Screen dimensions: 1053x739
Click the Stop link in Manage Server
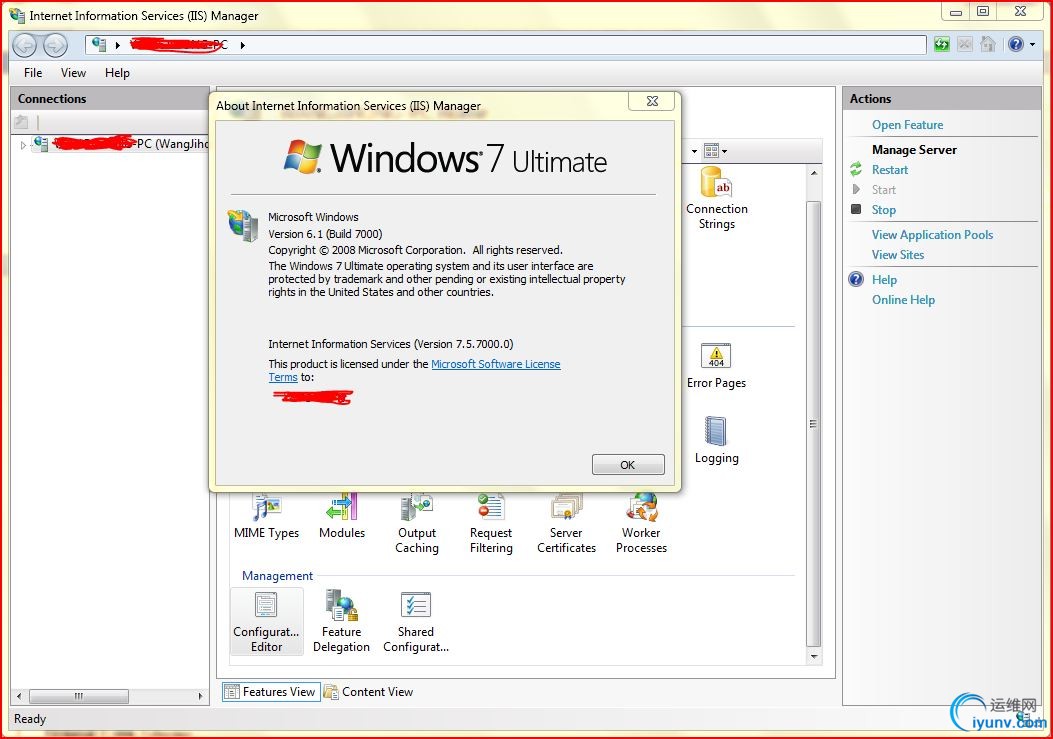point(884,209)
